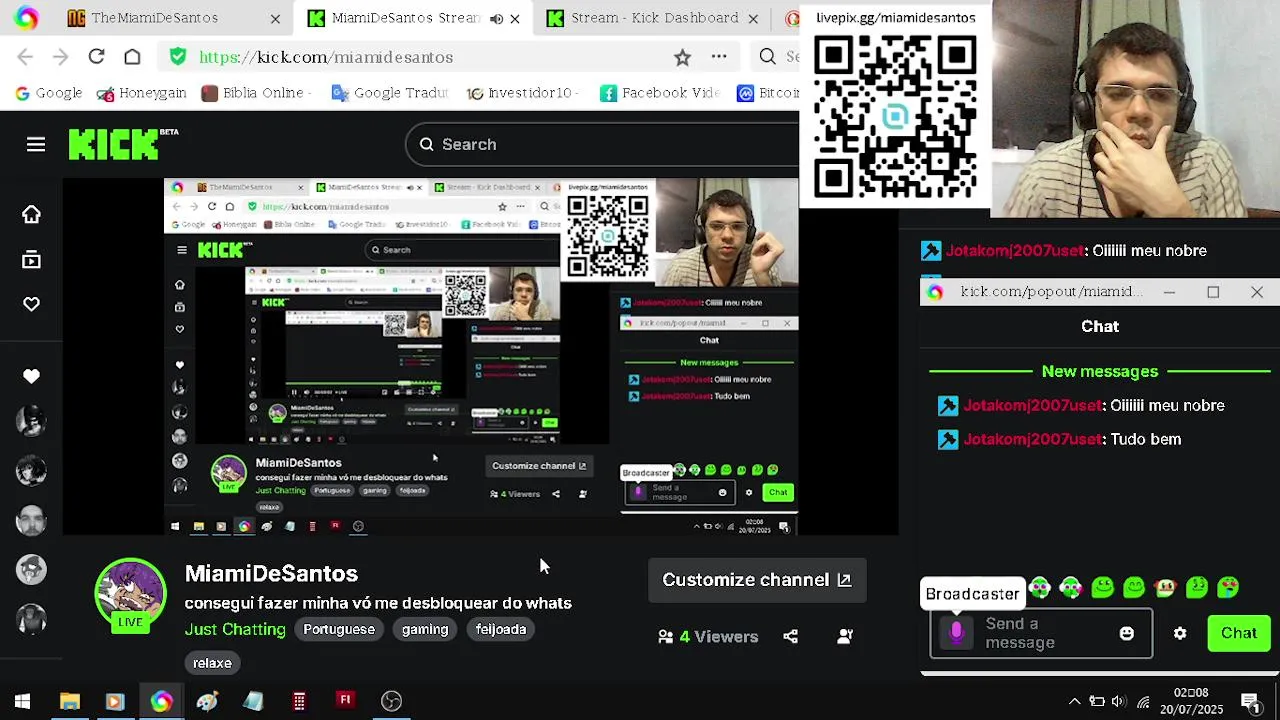Insert the red-haired mustache emote
1280x720 pixels.
point(1165,588)
